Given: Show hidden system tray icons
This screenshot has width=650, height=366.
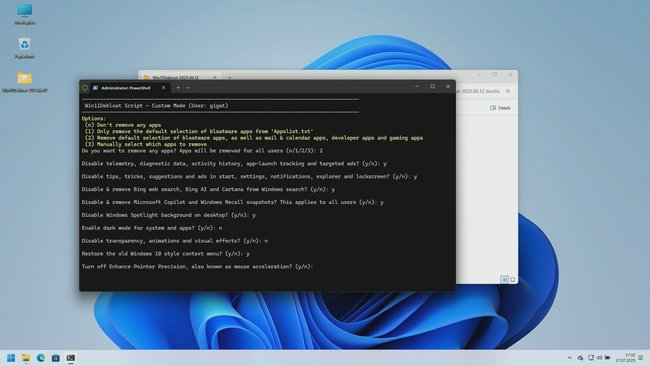Looking at the screenshot, I should [570, 358].
